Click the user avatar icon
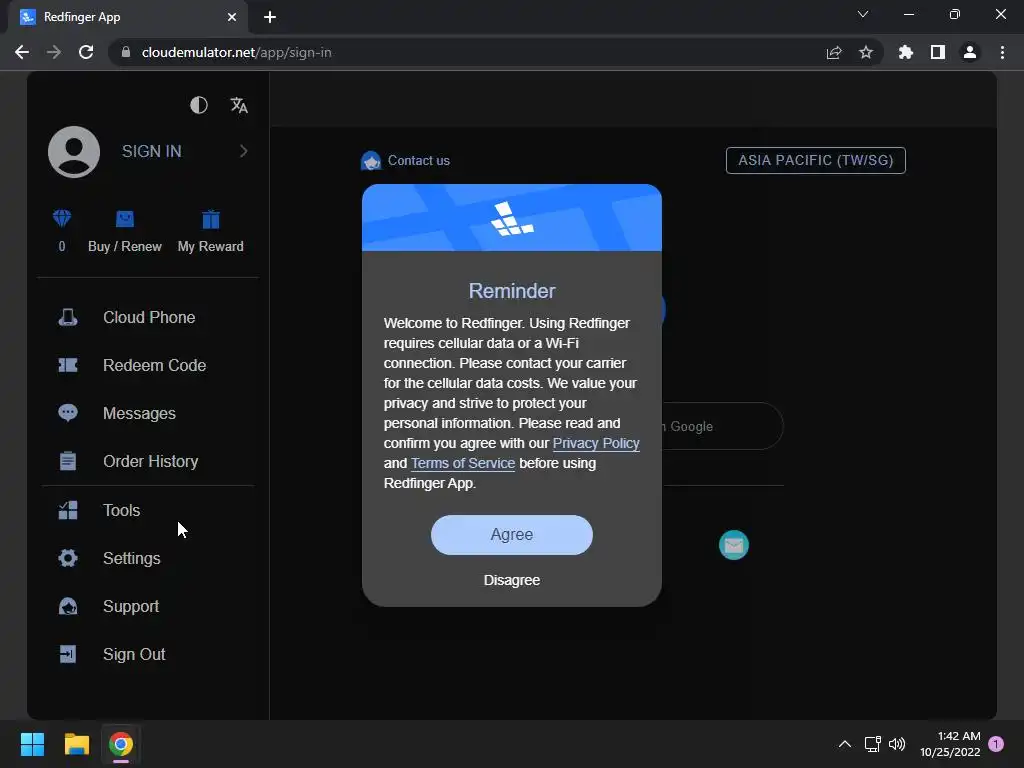The image size is (1024, 768). coord(74,152)
